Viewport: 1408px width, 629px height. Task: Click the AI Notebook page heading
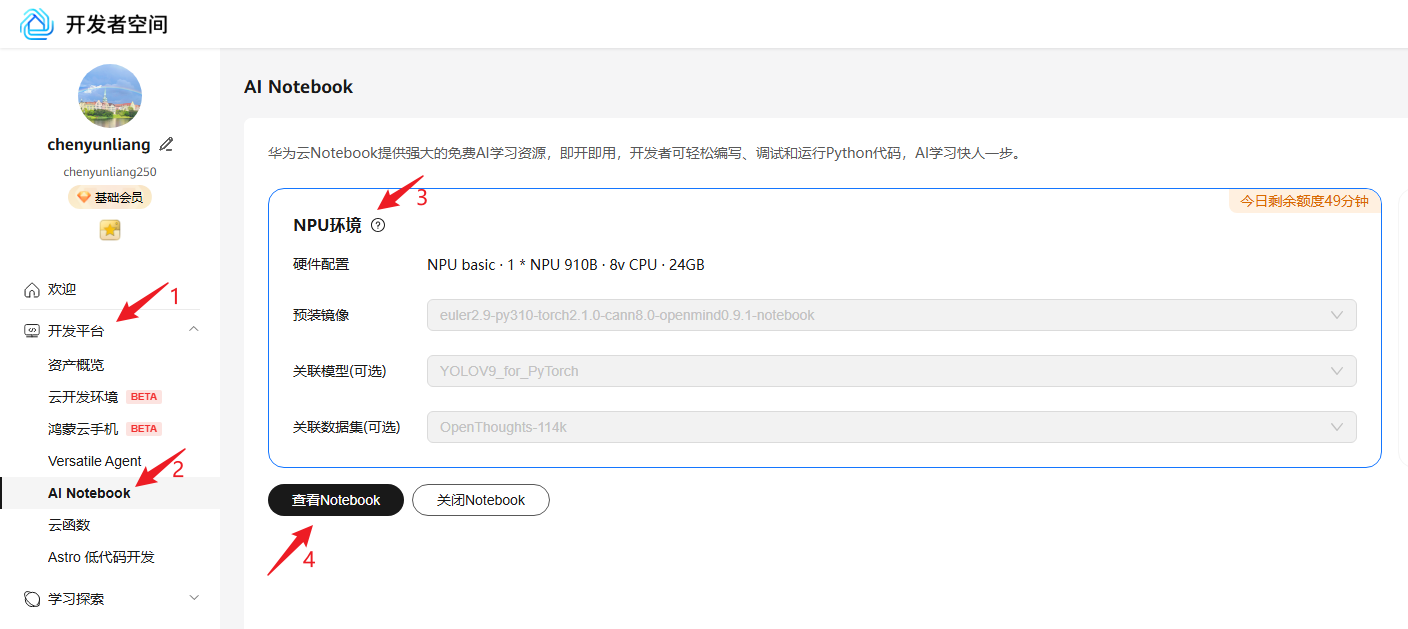[298, 87]
